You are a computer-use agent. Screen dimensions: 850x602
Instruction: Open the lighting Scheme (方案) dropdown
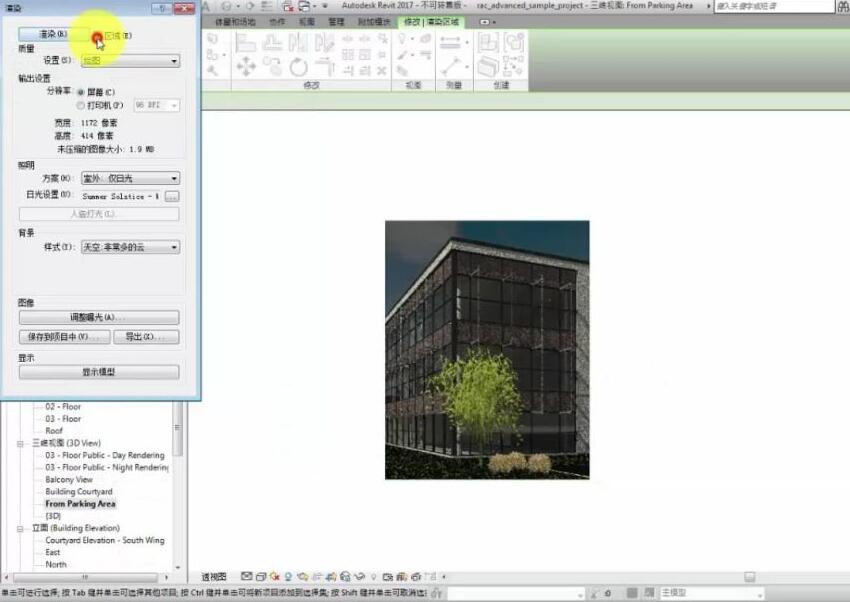pyautogui.click(x=130, y=178)
